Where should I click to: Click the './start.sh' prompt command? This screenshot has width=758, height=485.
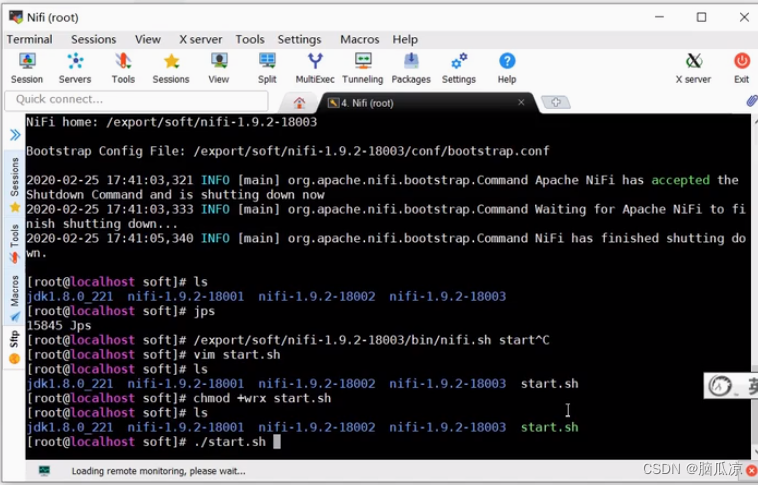[230, 441]
